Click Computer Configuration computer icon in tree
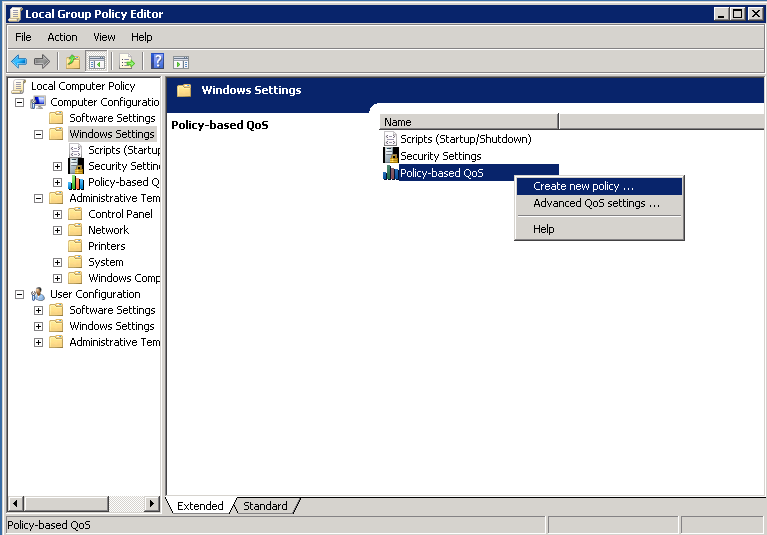The width and height of the screenshot is (767, 535). [38, 102]
